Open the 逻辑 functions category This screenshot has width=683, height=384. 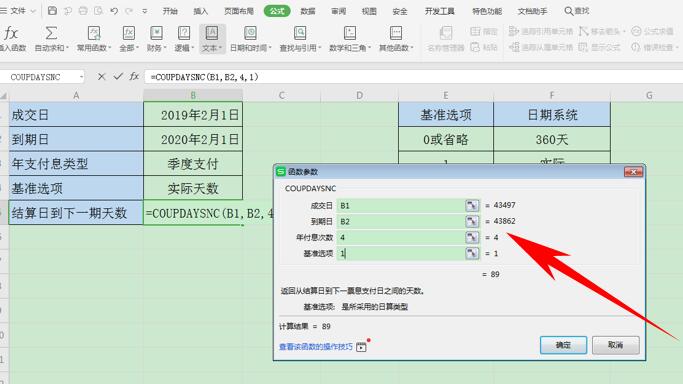click(184, 39)
